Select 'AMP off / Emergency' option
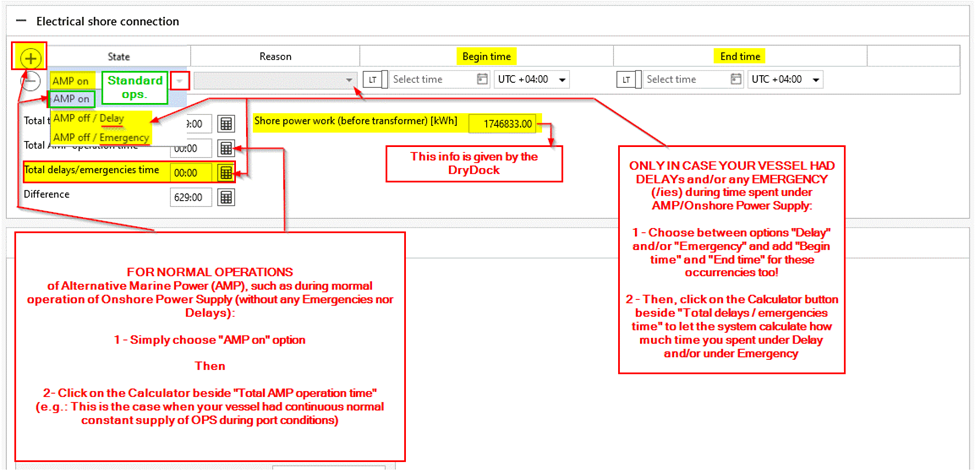 (101, 137)
